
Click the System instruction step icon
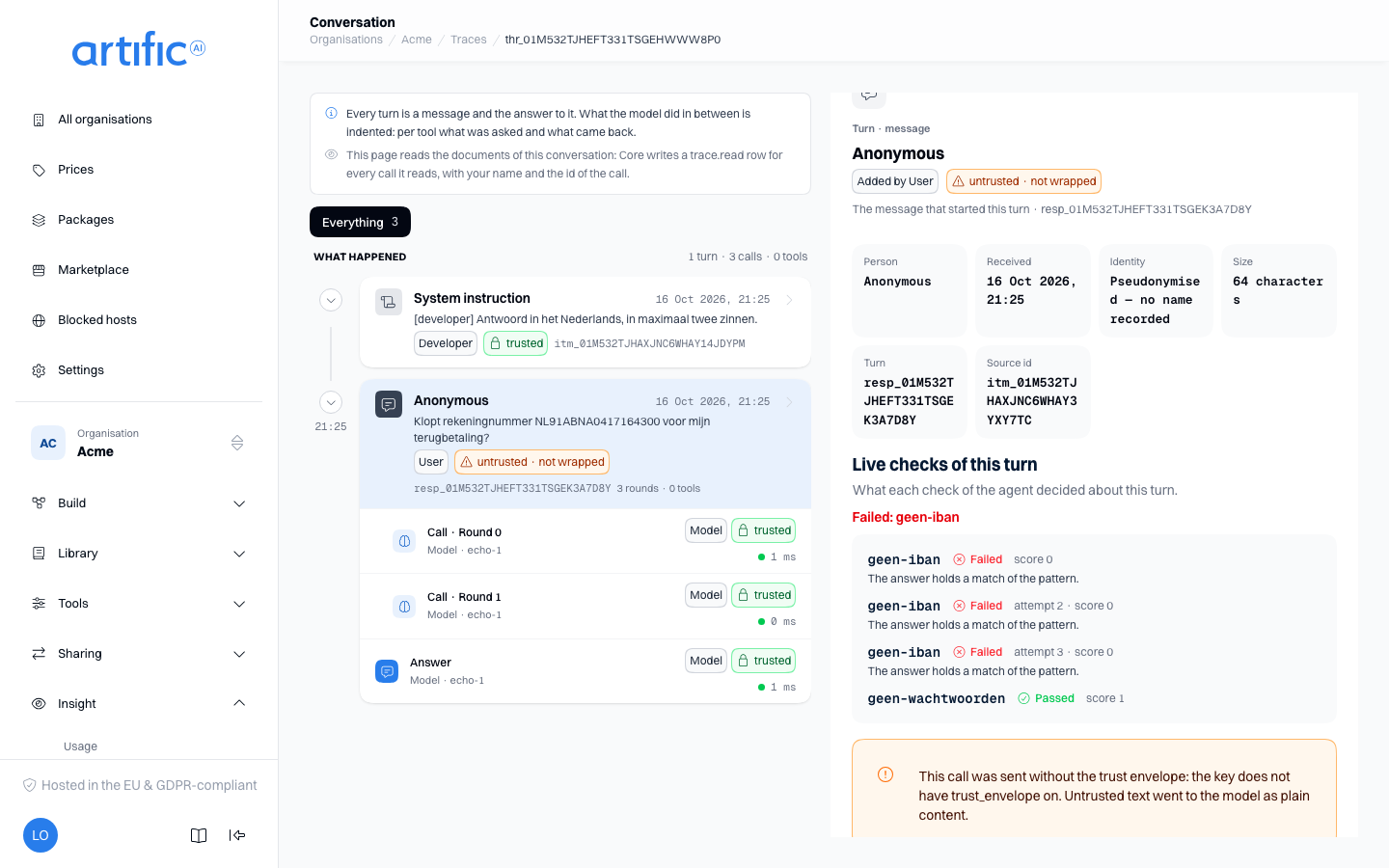389,302
